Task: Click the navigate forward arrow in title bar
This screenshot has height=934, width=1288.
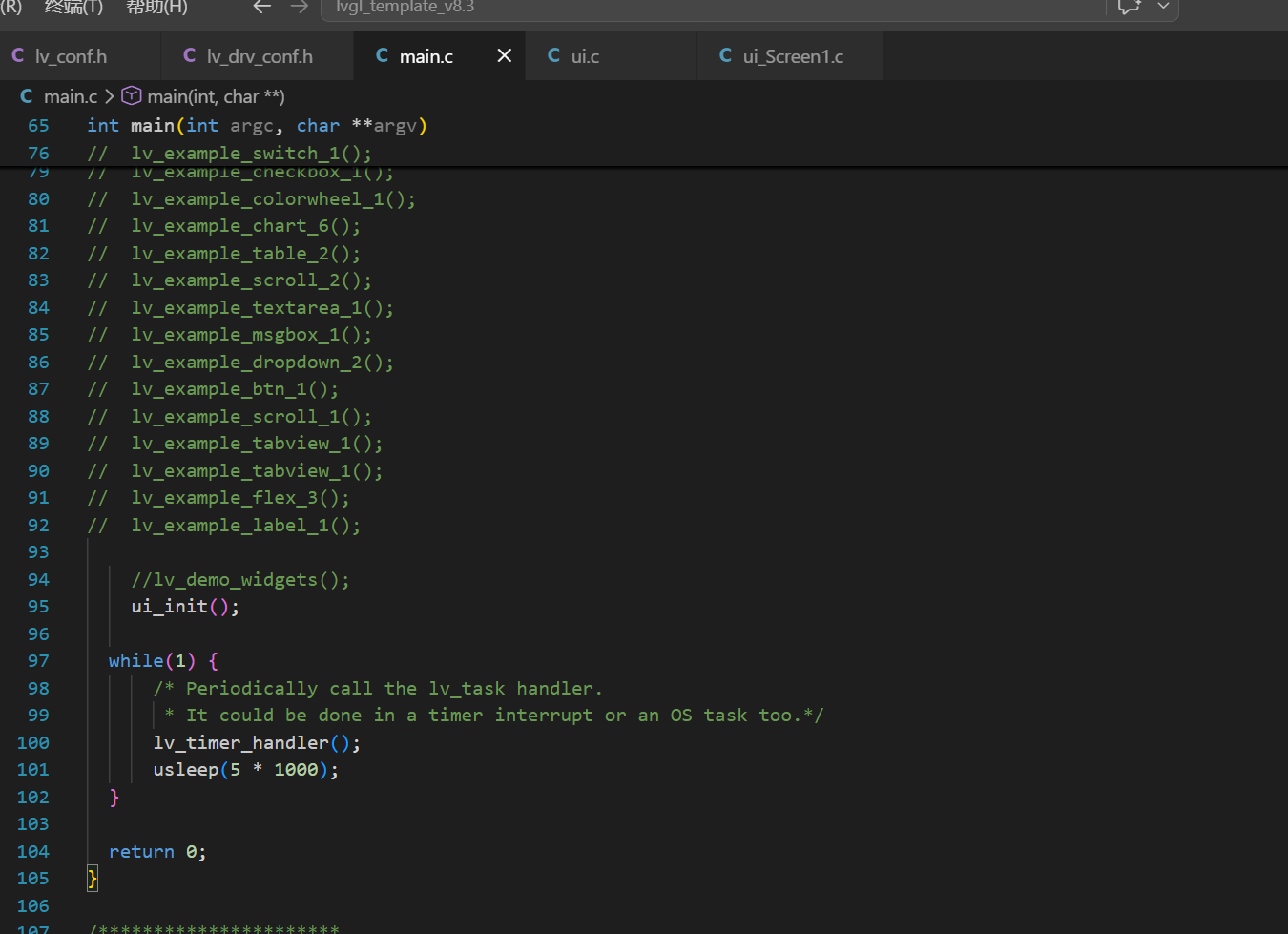Action: click(299, 7)
